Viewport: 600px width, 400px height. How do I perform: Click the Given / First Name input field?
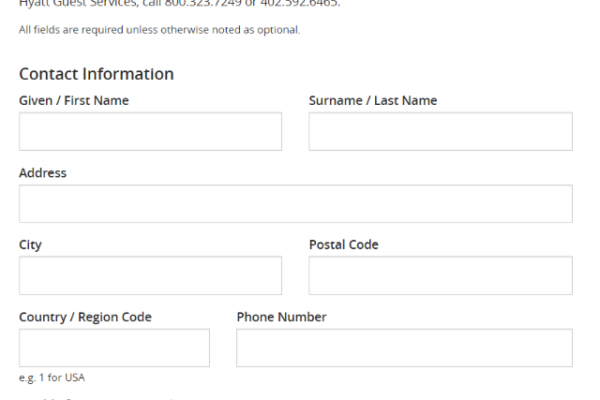pyautogui.click(x=150, y=131)
